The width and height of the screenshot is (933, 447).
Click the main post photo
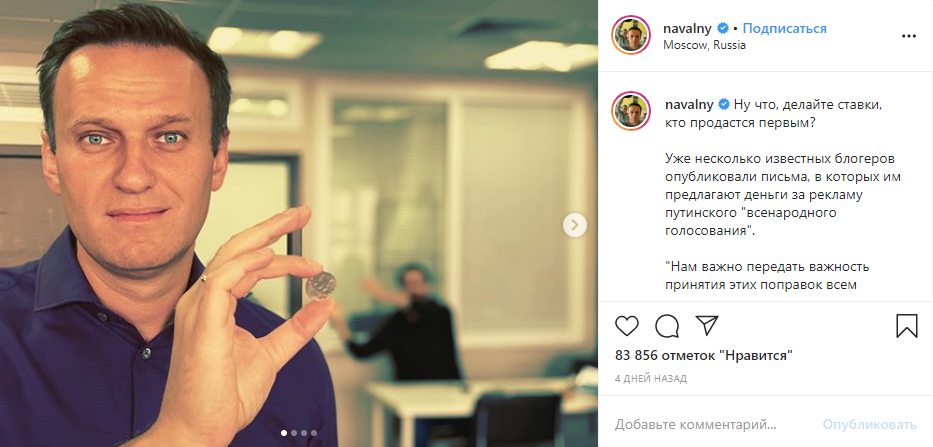coord(299,223)
